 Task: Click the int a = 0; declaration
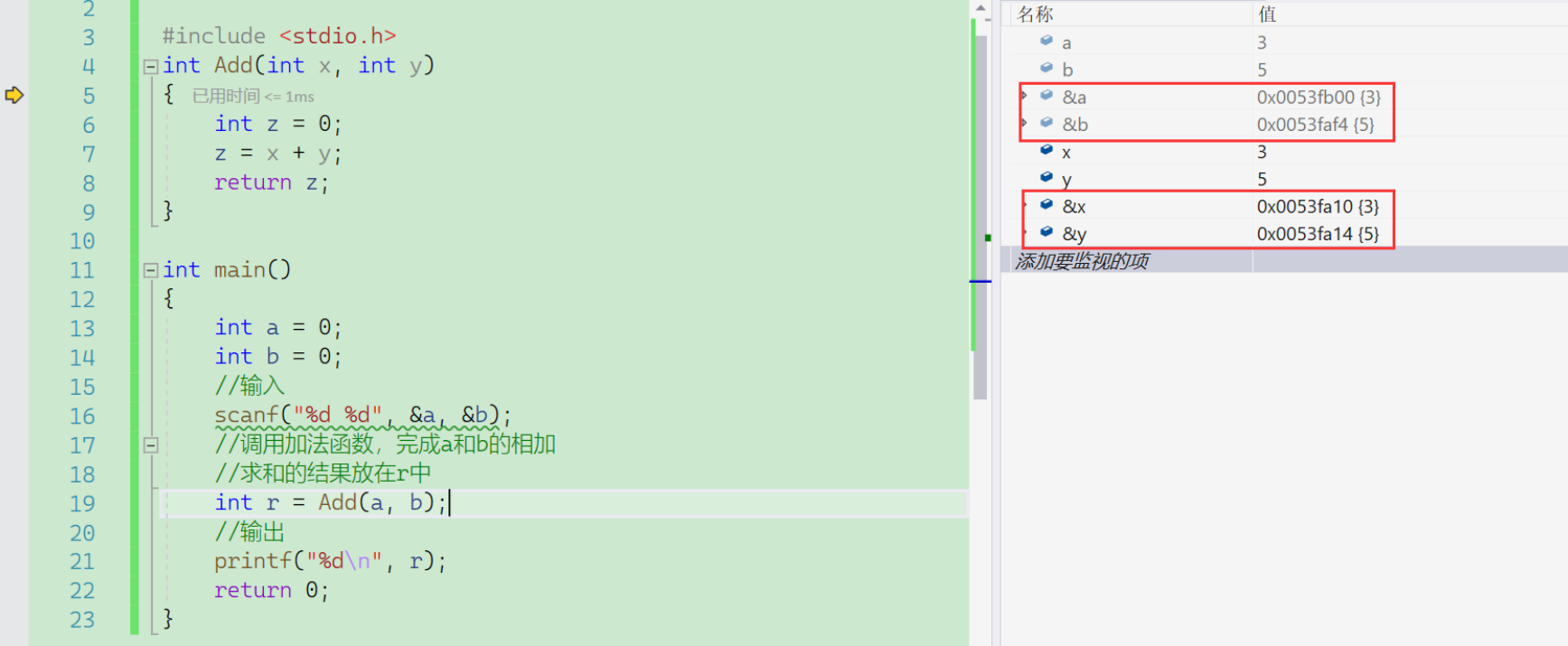[x=278, y=327]
